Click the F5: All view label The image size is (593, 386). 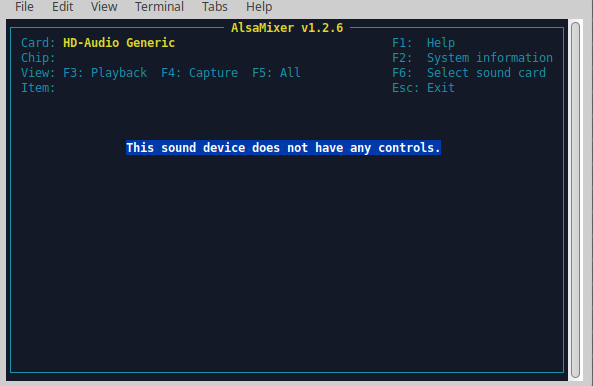[x=276, y=73]
